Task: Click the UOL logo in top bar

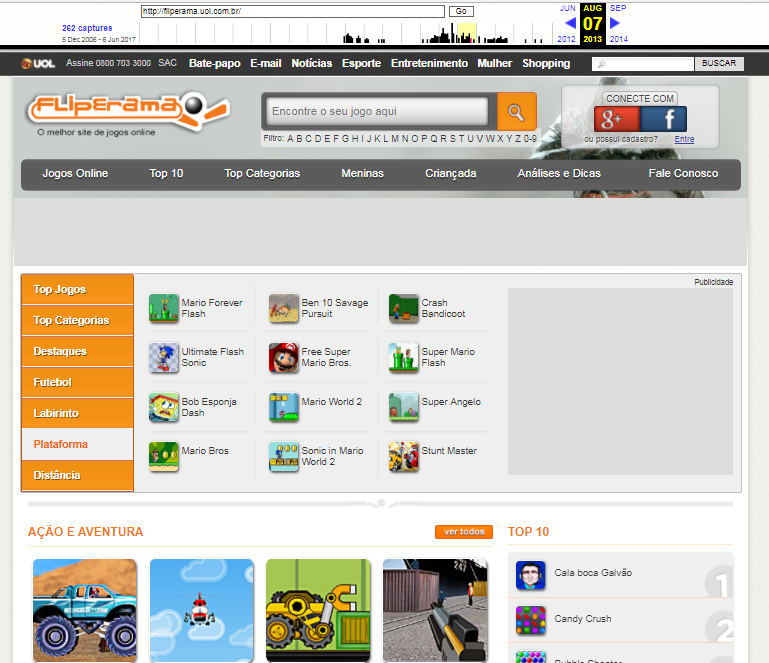Action: [38, 63]
